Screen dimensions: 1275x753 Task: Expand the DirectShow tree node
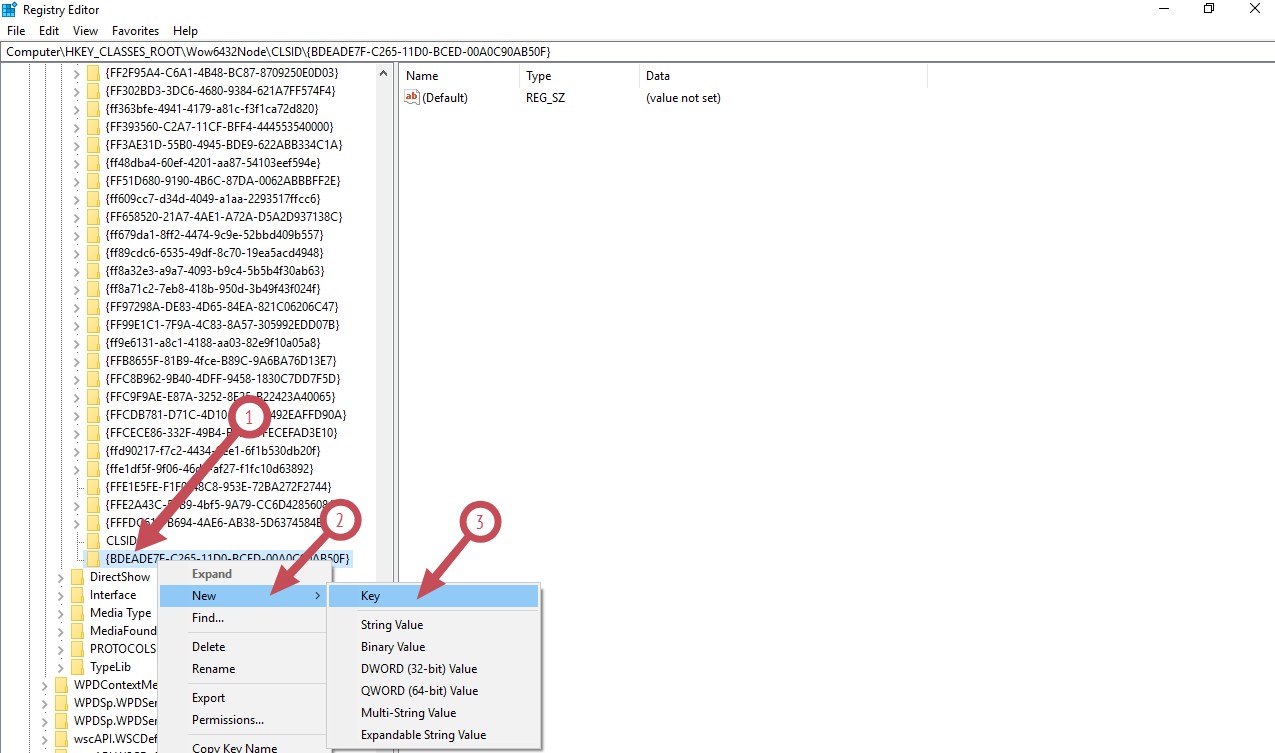click(61, 577)
